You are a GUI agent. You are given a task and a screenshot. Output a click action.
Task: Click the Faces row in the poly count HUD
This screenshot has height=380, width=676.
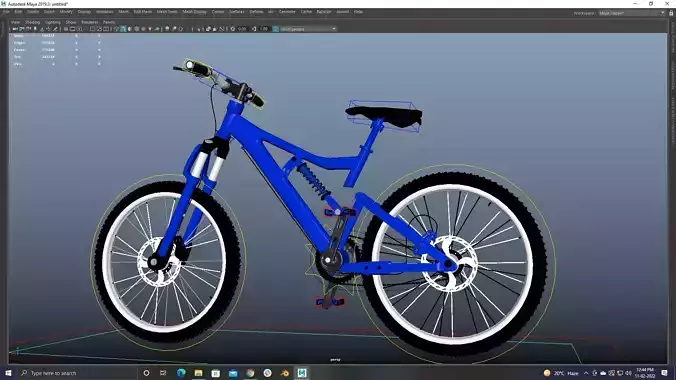[57, 50]
